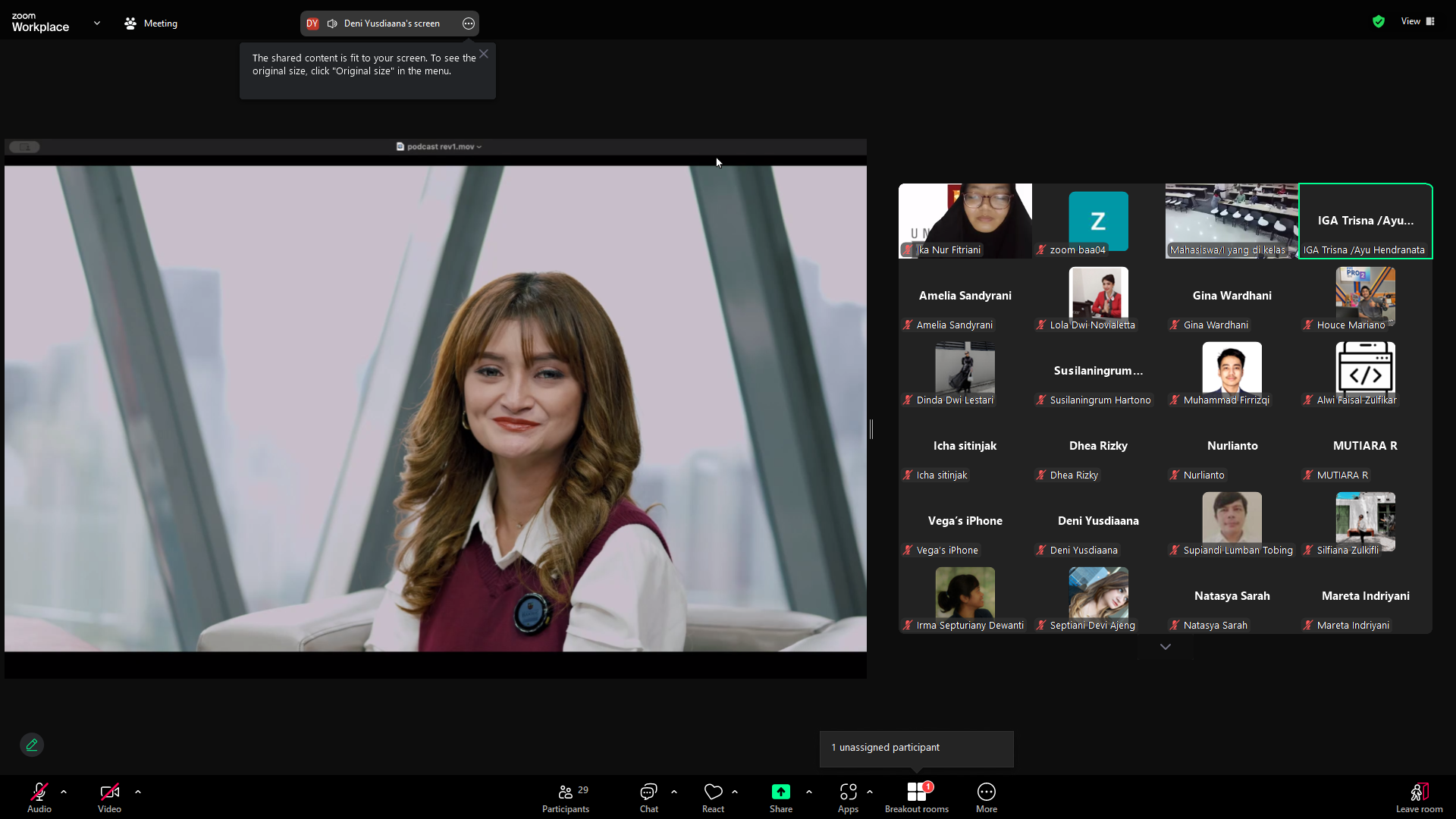This screenshot has width=1456, height=819.
Task: Toggle shared screen audio speaker icon
Action: (x=332, y=24)
